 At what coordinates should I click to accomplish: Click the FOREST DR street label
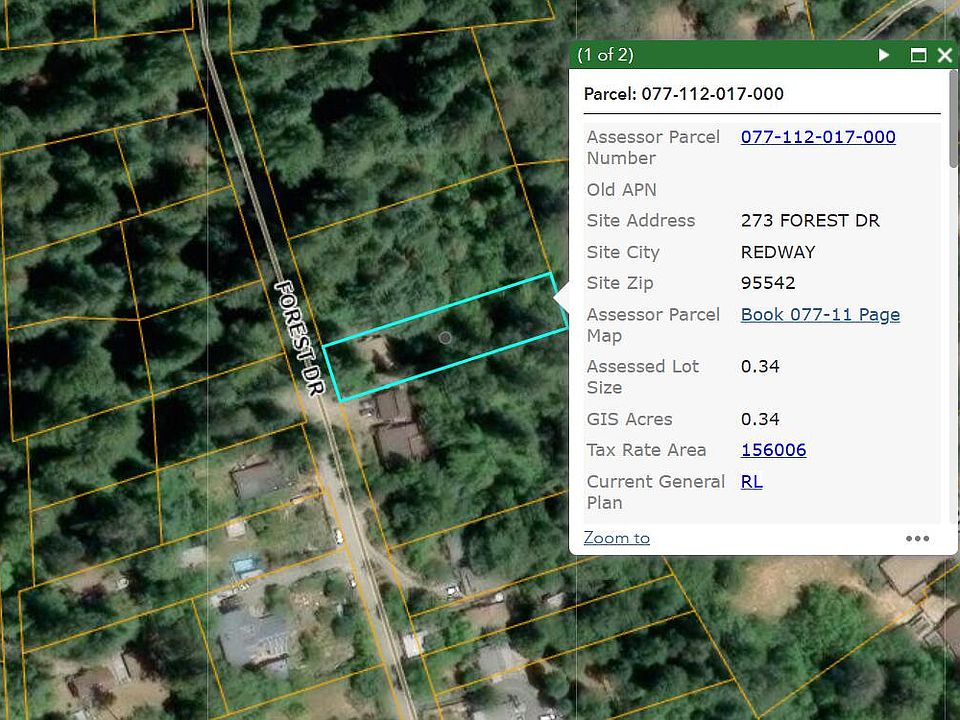coord(300,337)
